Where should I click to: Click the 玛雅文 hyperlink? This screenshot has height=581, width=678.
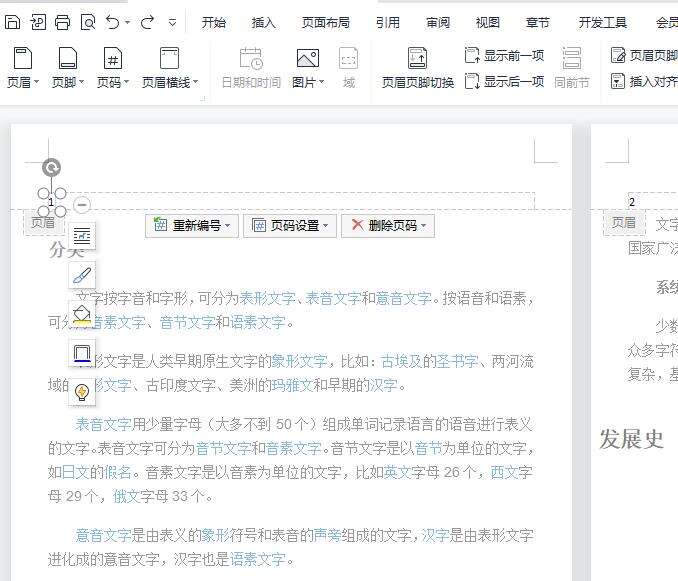coord(293,385)
